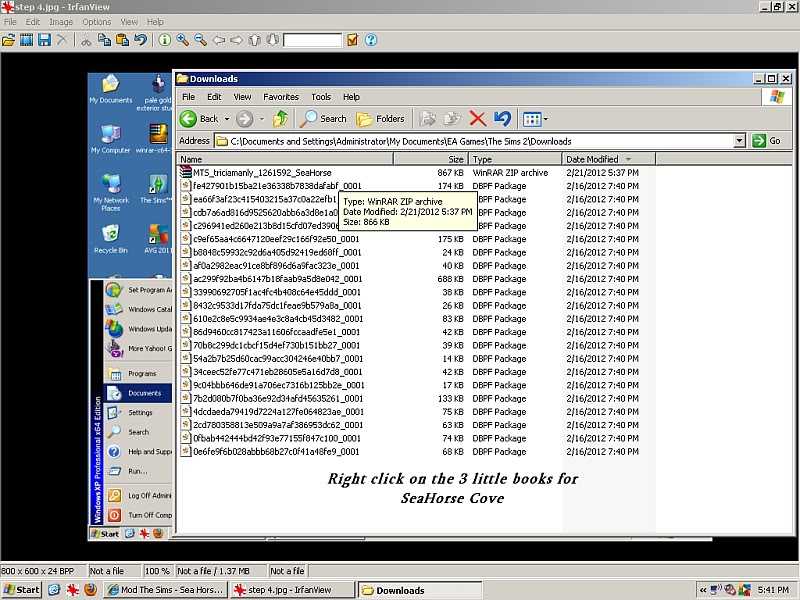Click Search in the Downloads toolbar
The width and height of the screenshot is (800, 600).
pos(322,119)
